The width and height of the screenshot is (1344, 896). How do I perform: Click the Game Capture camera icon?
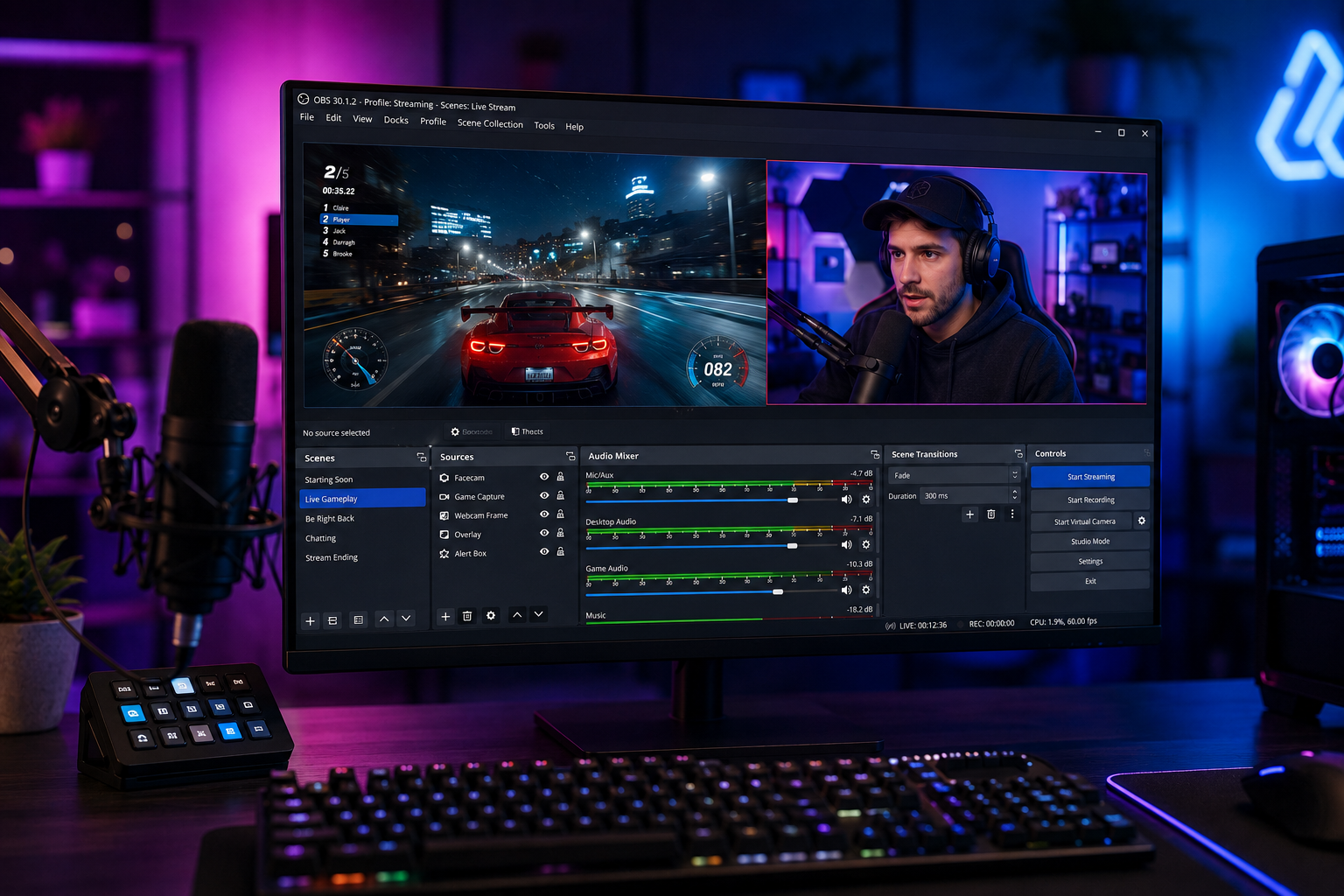point(444,496)
